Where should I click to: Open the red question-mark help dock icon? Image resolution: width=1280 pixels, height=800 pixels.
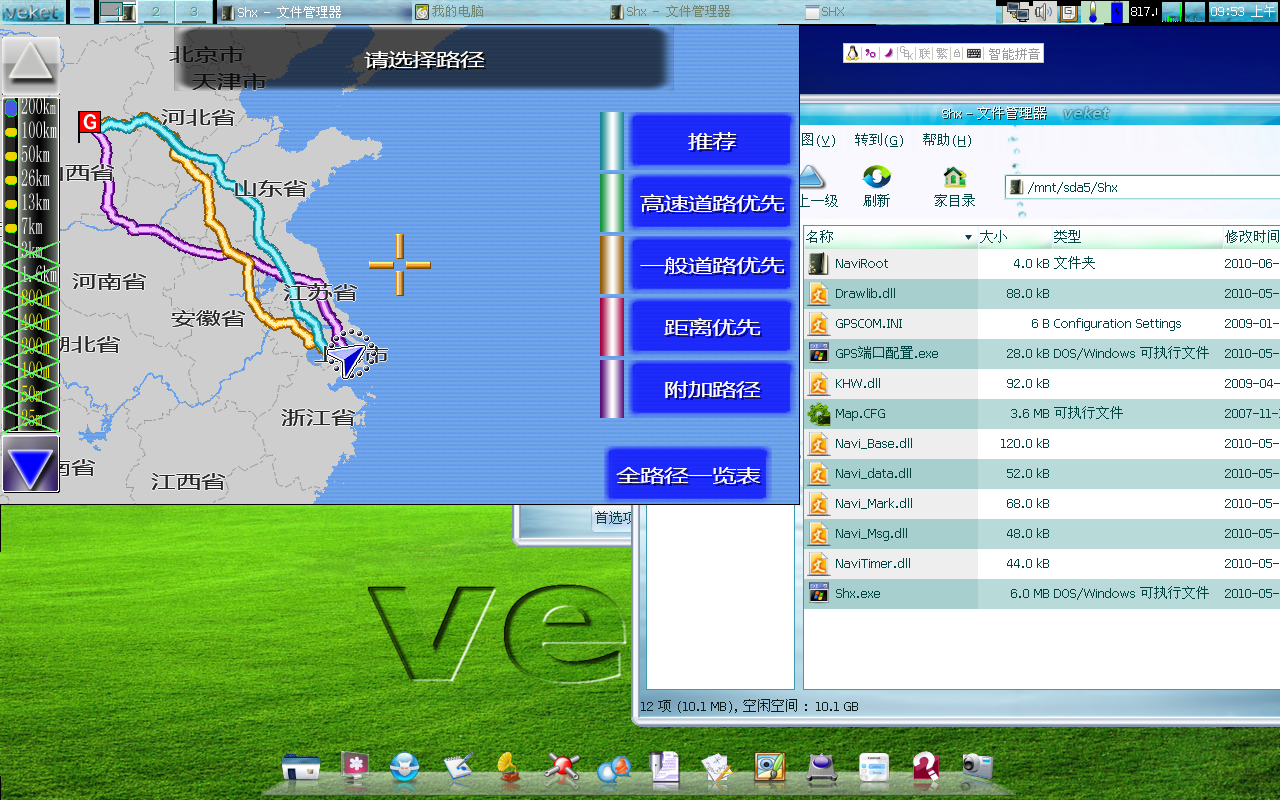(x=925, y=767)
